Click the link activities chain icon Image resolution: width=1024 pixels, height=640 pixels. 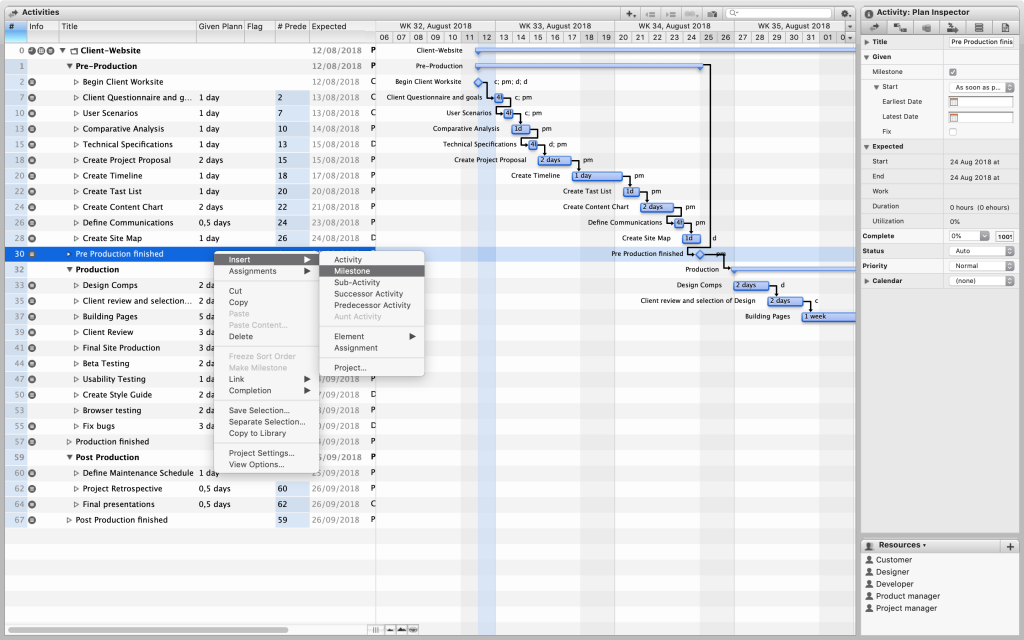point(691,13)
